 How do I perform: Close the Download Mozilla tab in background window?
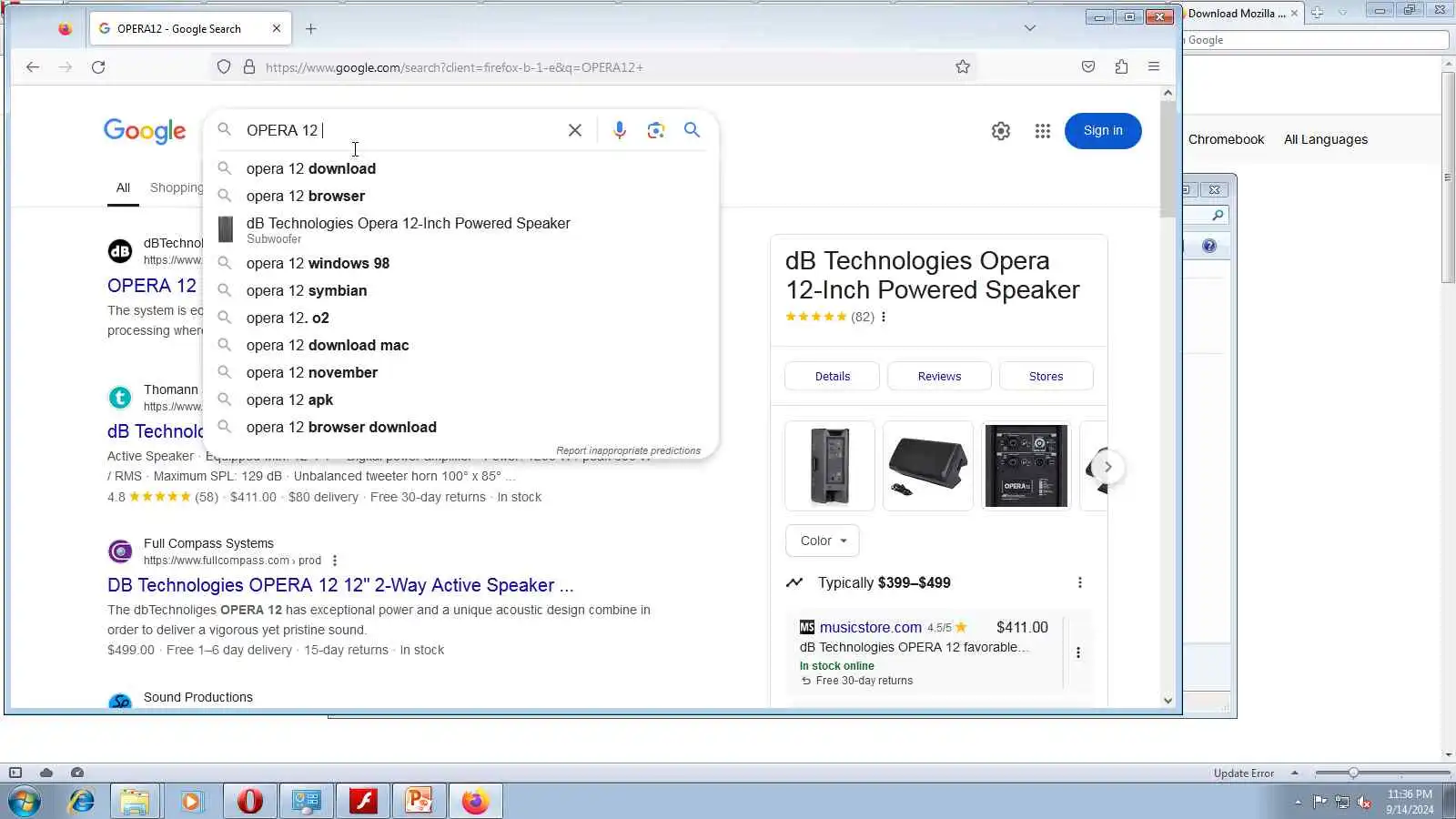[x=1294, y=13]
